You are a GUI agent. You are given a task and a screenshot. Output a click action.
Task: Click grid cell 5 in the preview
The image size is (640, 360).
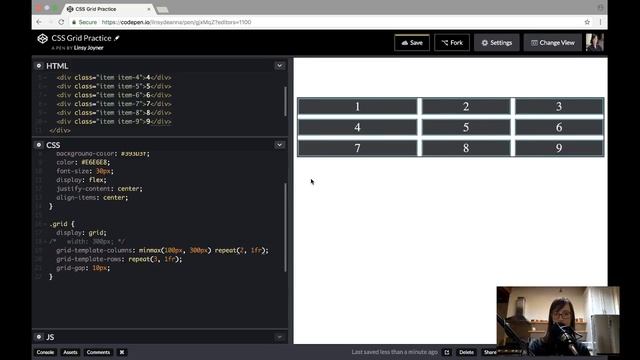466,127
